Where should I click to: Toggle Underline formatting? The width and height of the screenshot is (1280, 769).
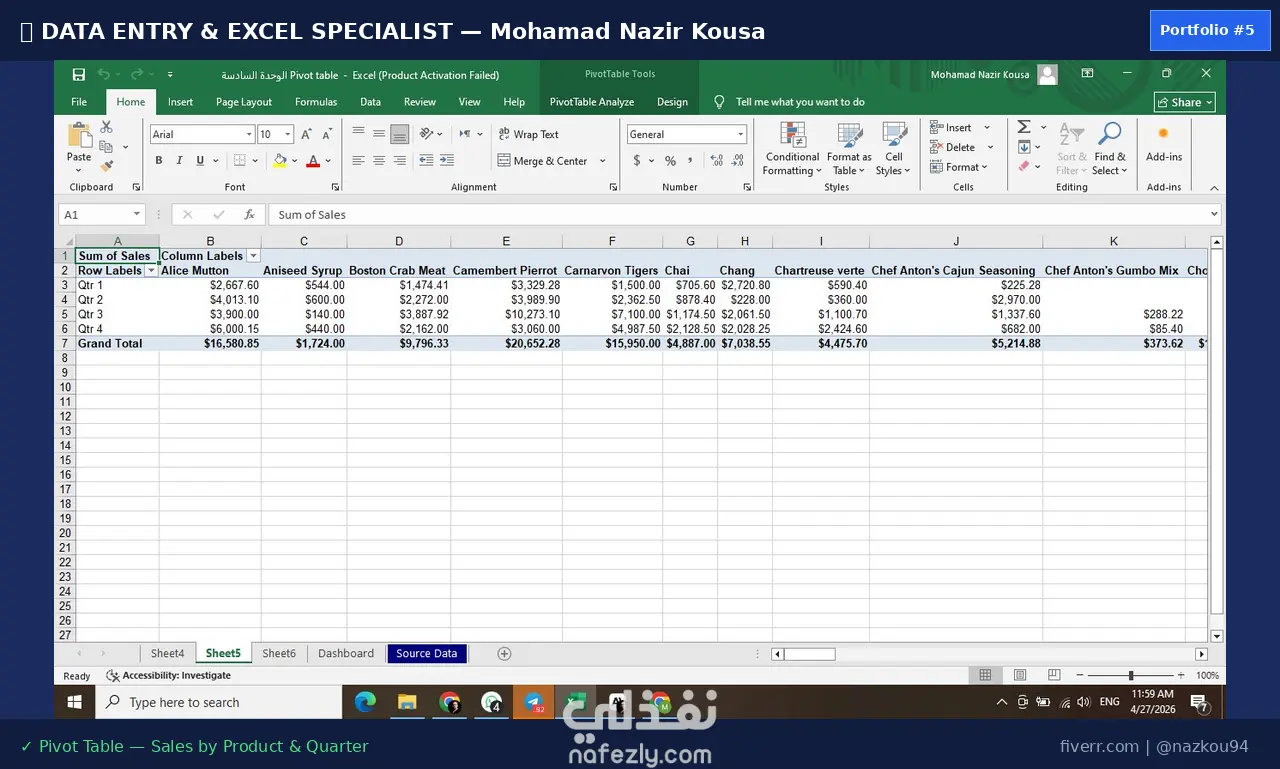point(200,160)
